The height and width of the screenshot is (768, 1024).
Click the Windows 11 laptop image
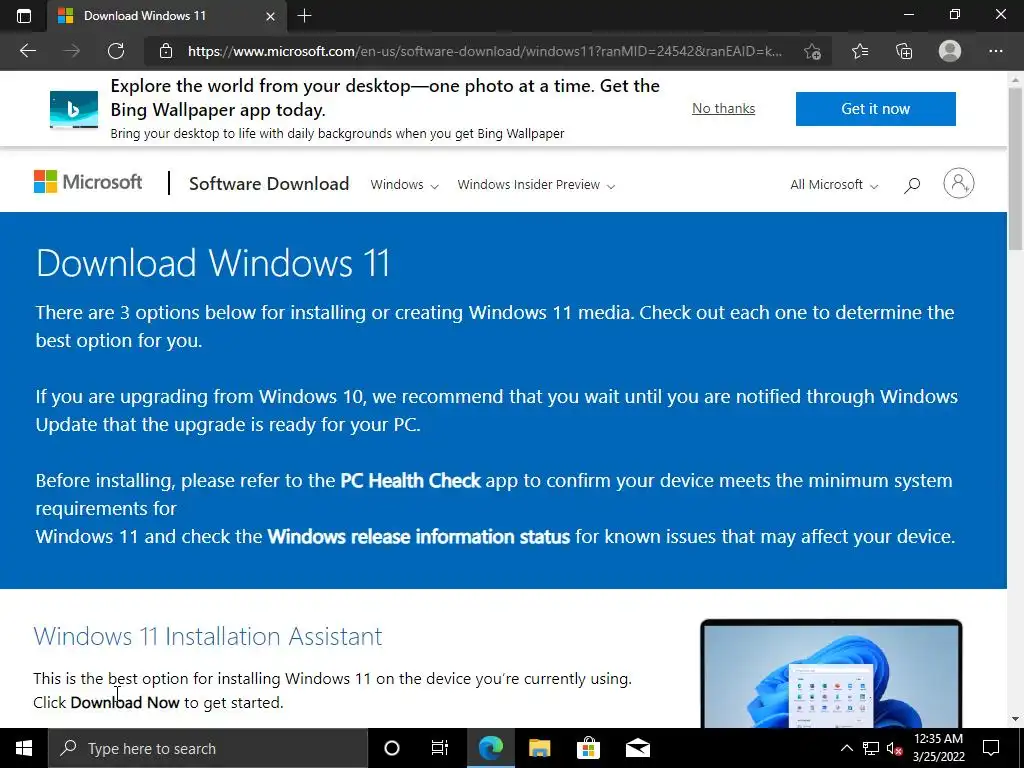(831, 674)
